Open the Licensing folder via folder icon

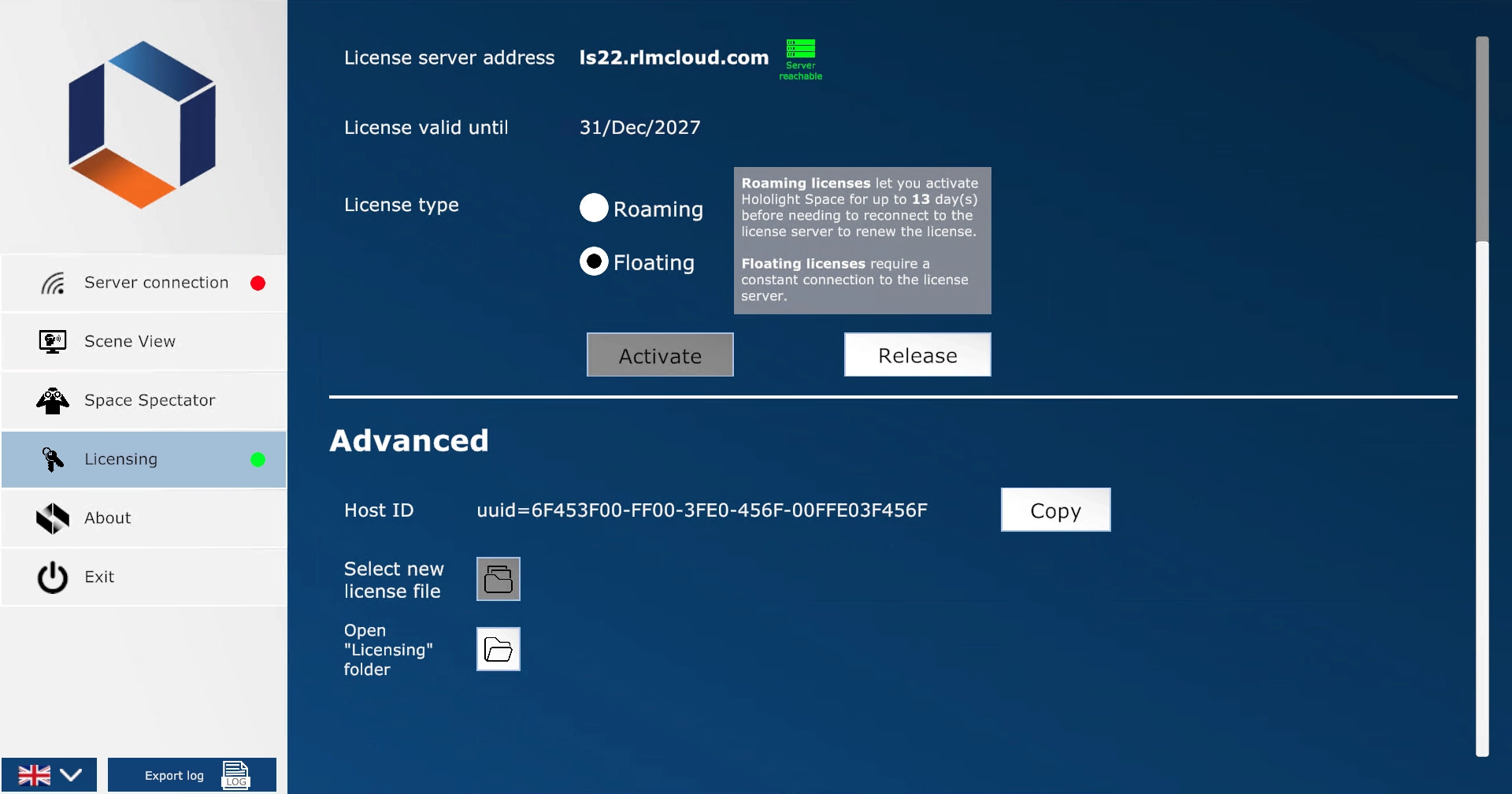(498, 649)
